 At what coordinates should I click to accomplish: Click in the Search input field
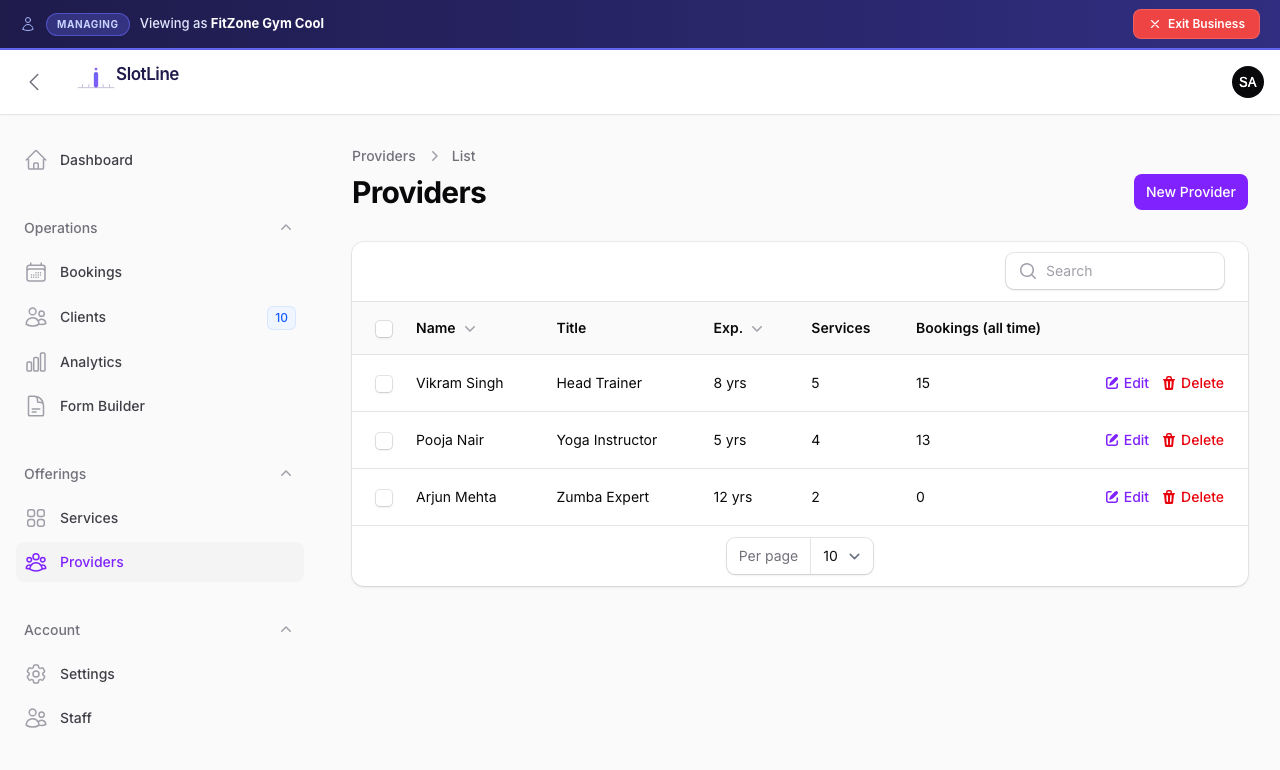click(1115, 271)
